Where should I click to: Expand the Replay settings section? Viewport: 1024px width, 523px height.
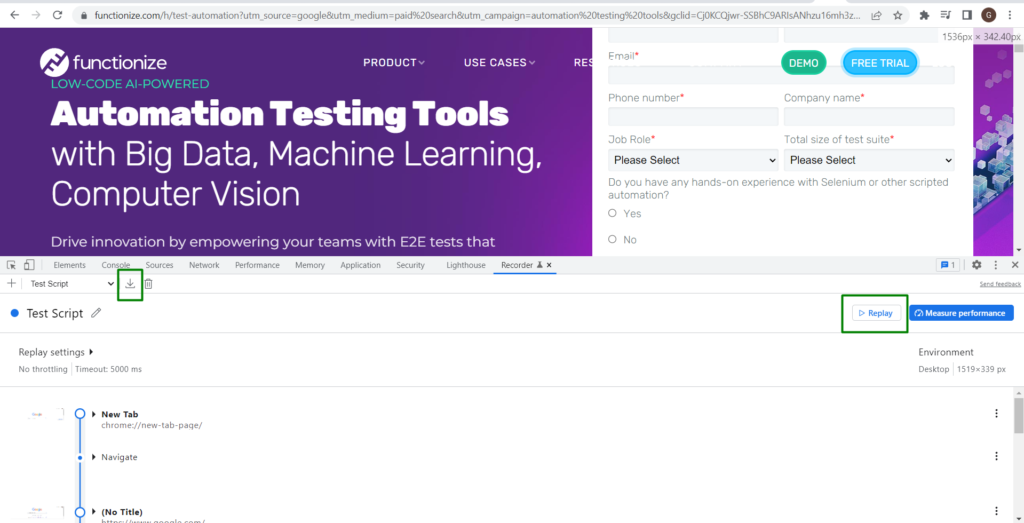point(56,352)
